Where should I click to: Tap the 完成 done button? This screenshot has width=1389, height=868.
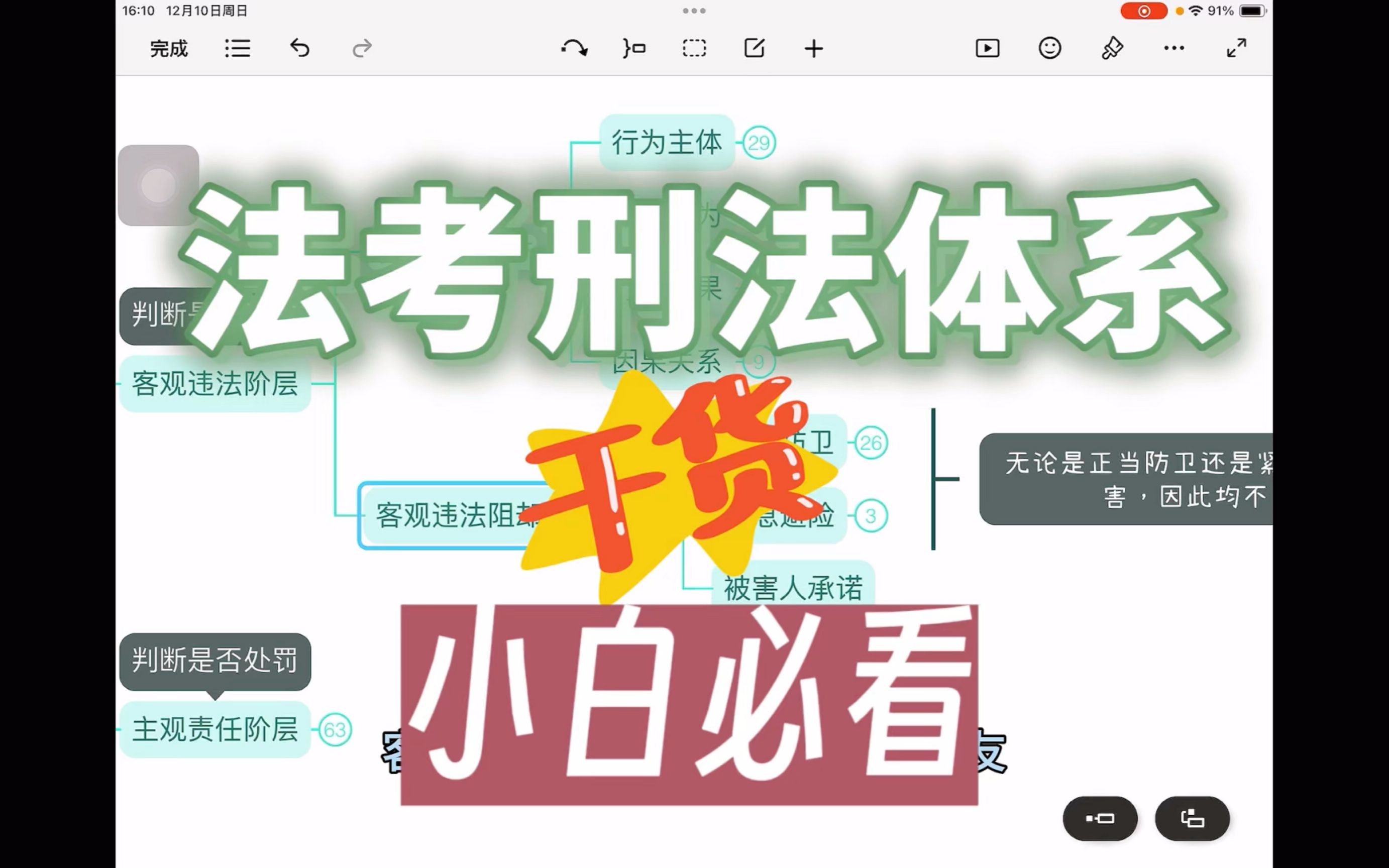pos(169,49)
